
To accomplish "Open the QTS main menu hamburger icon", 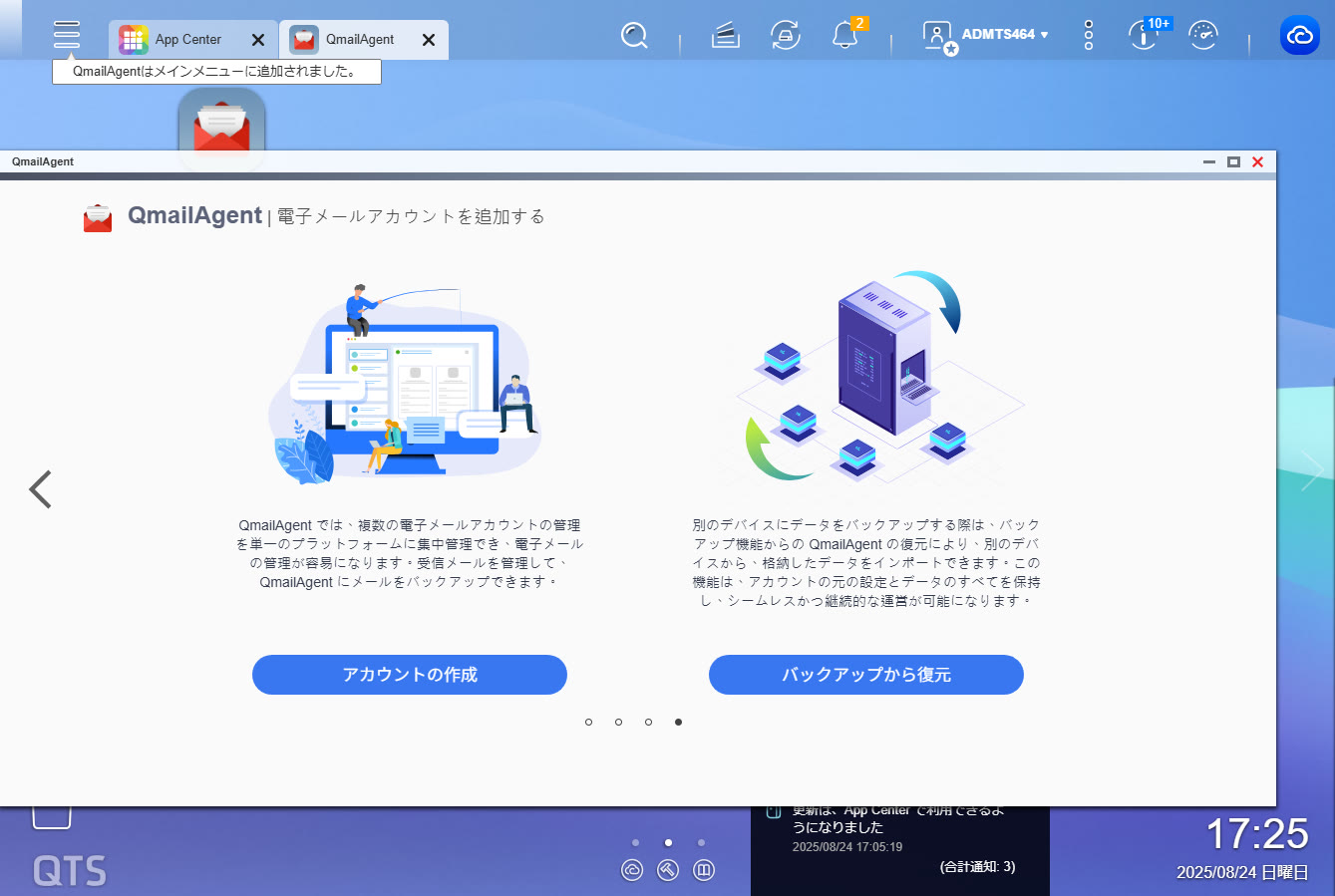I will (x=67, y=35).
